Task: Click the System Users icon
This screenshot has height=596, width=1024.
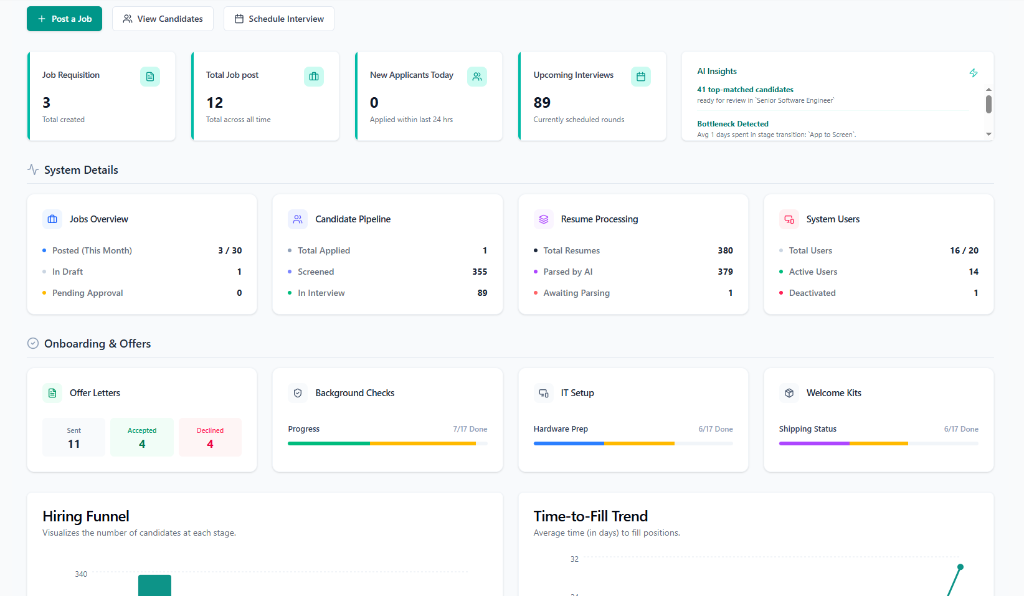Action: click(x=789, y=219)
